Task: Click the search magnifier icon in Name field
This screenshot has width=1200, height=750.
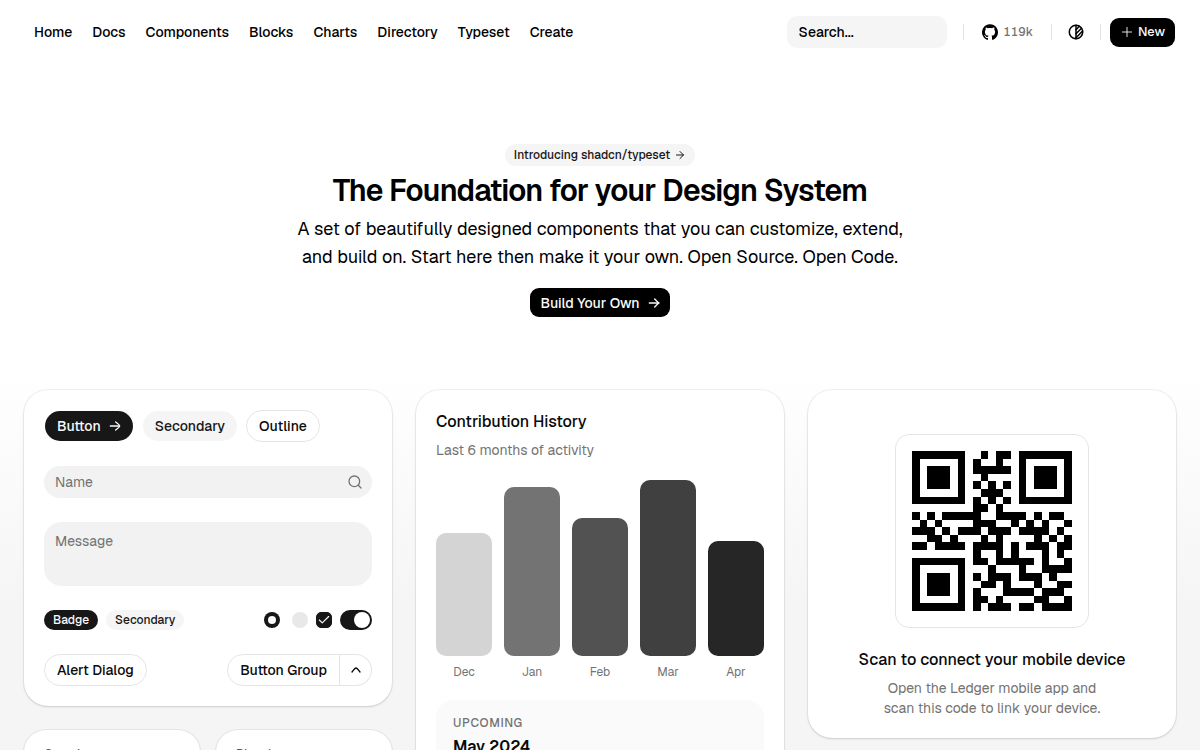Action: pos(355,482)
